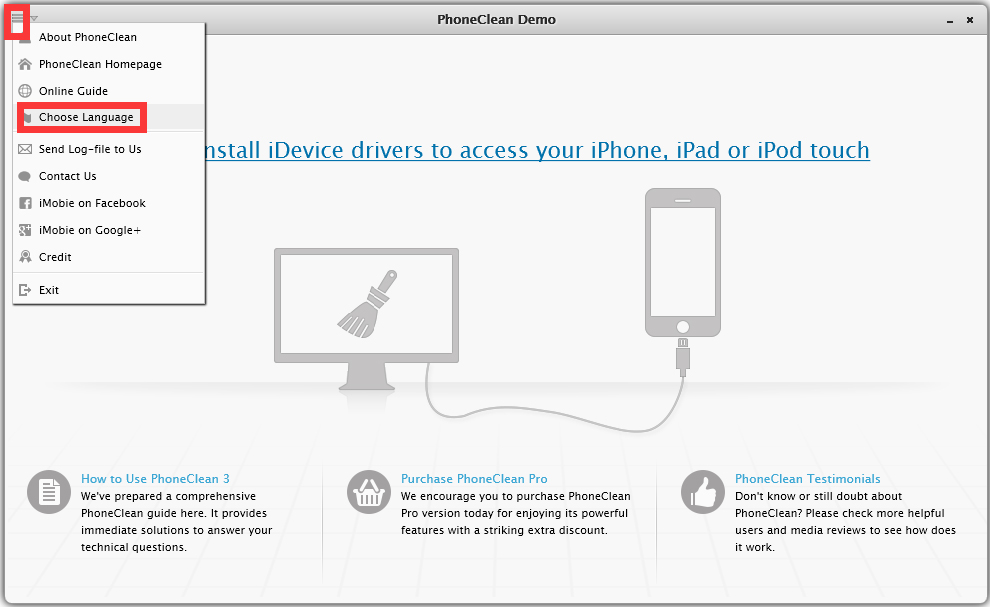Click the text 'technical questions.'
This screenshot has width=990, height=607.
134,548
